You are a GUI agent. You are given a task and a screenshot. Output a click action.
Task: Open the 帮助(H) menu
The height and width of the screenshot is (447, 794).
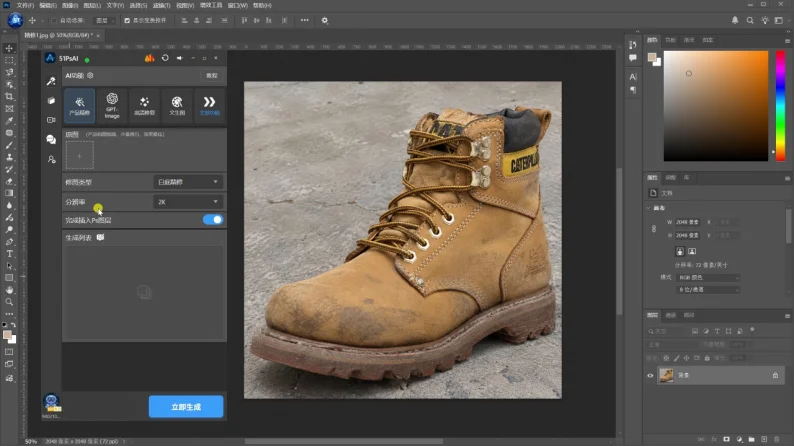(x=262, y=6)
